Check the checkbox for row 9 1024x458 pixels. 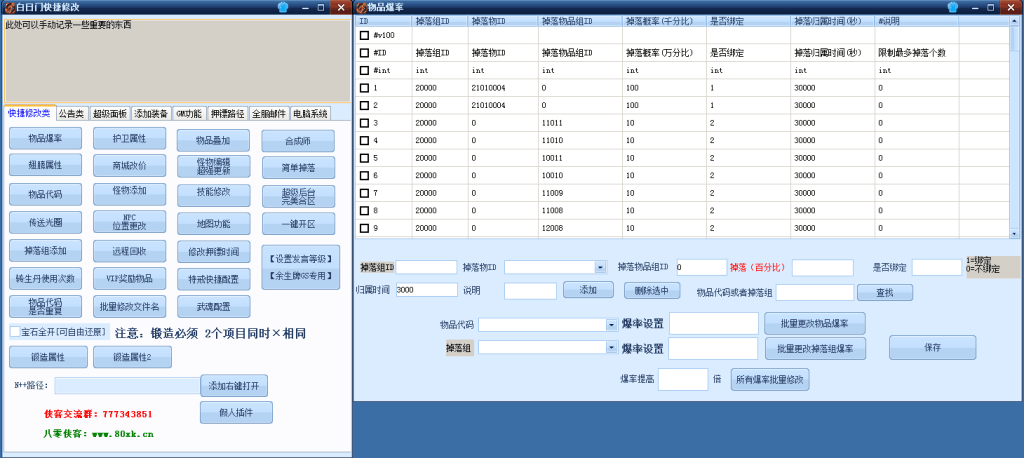tap(364, 228)
